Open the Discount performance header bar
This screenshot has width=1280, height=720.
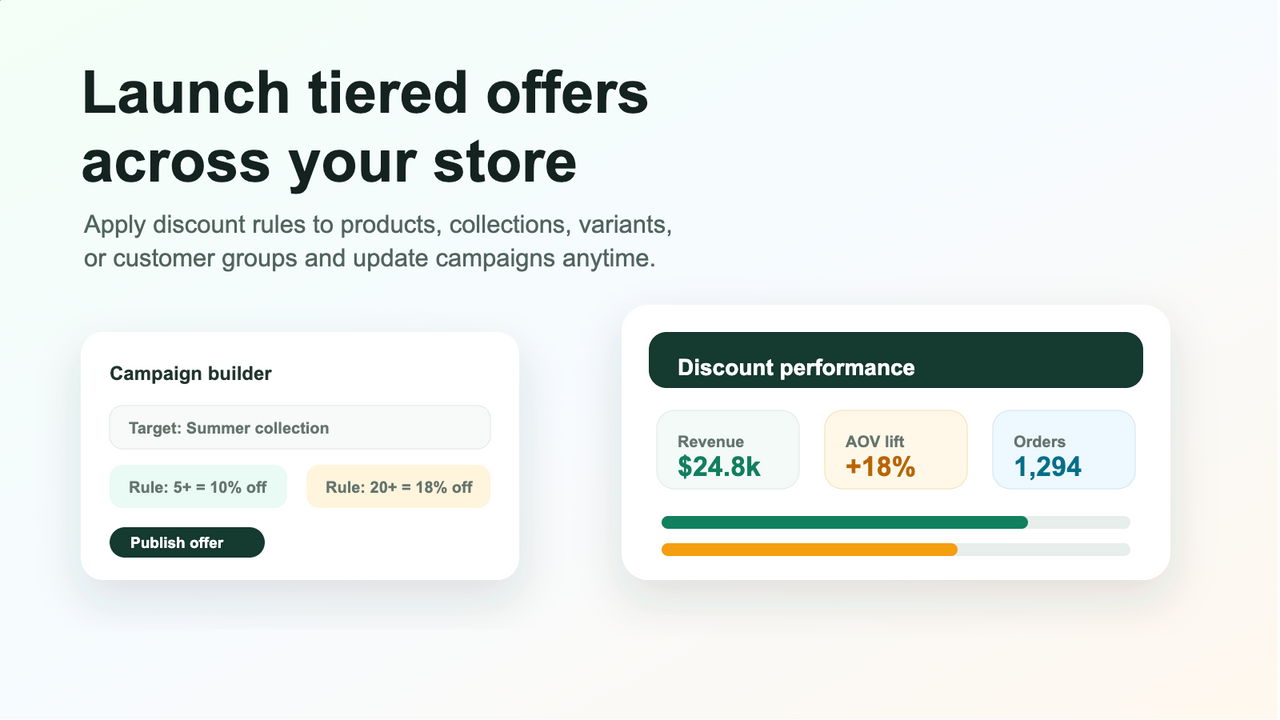[896, 360]
